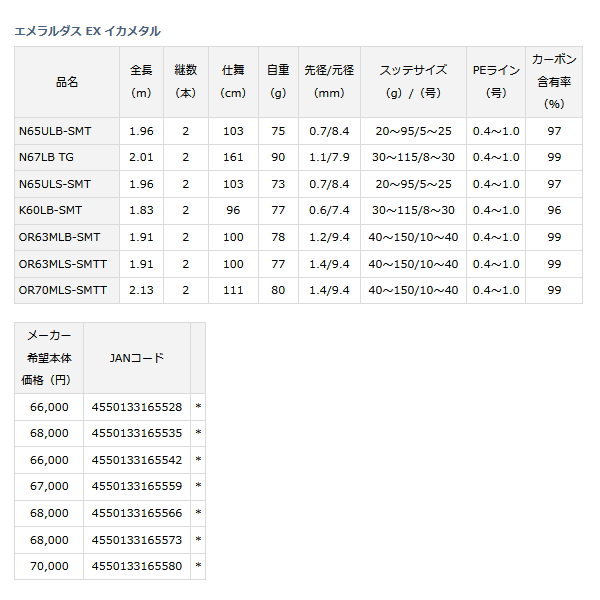Image resolution: width=600 pixels, height=600 pixels.
Task: Select the PEライン (号) column header
Action: click(496, 82)
